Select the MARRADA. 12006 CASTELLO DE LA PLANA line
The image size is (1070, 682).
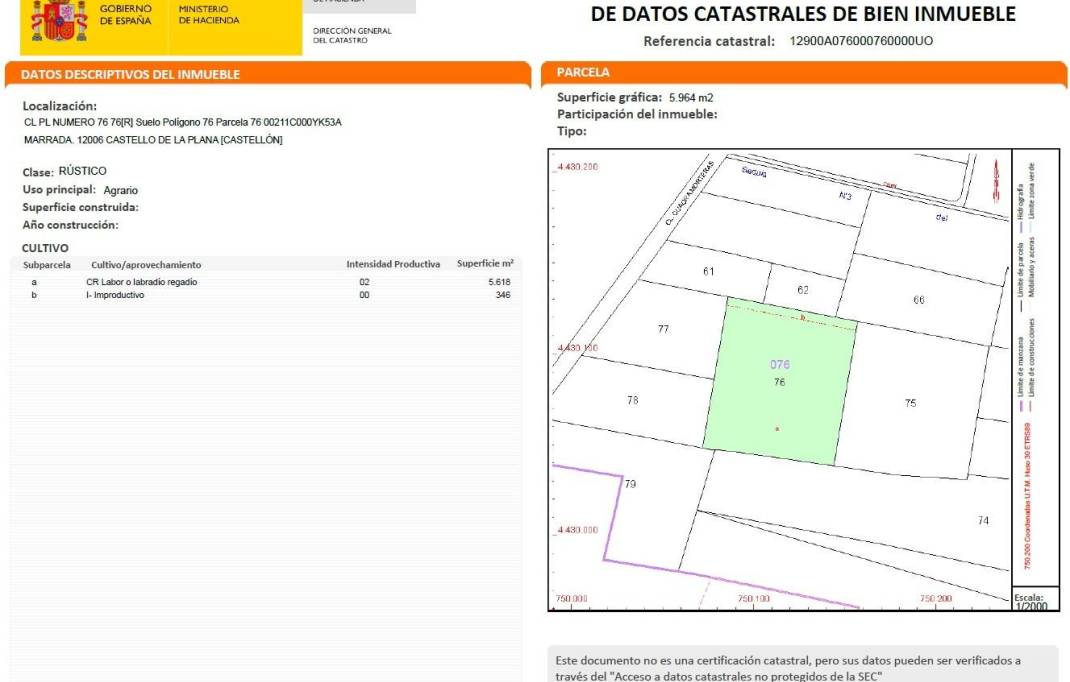click(153, 140)
